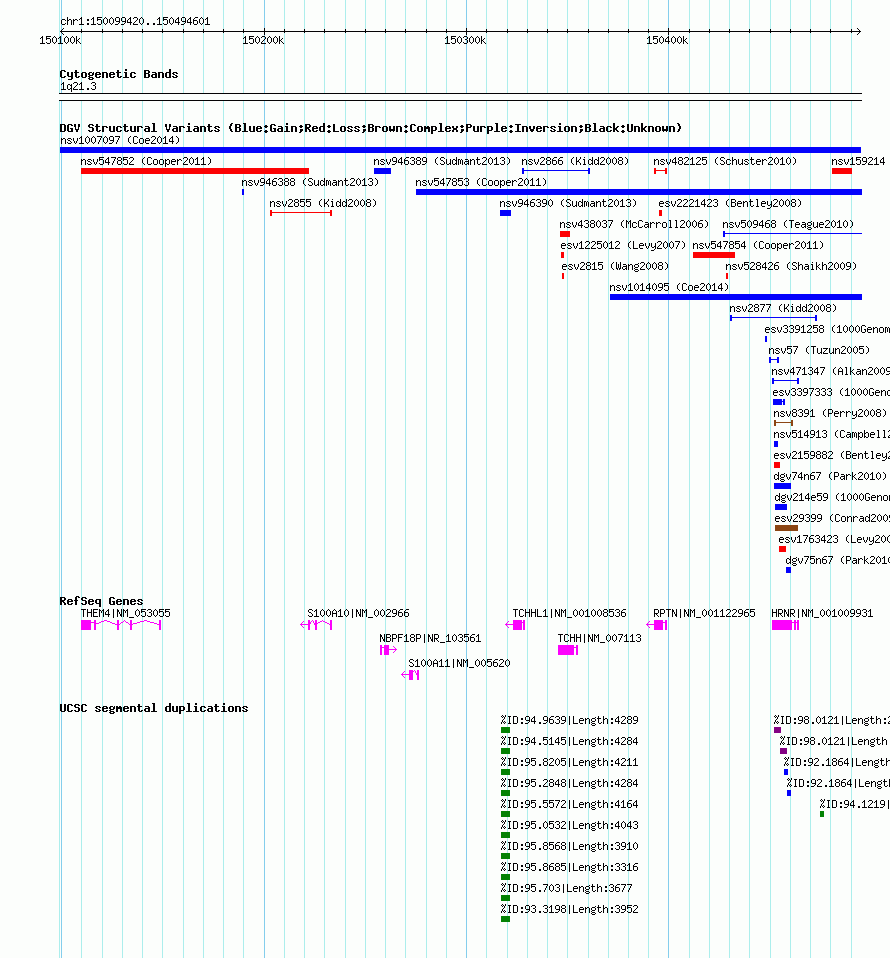Select the nsv57 (Tuzun2005) label
Image resolution: width=890 pixels, height=958 pixels.
(x=819, y=350)
